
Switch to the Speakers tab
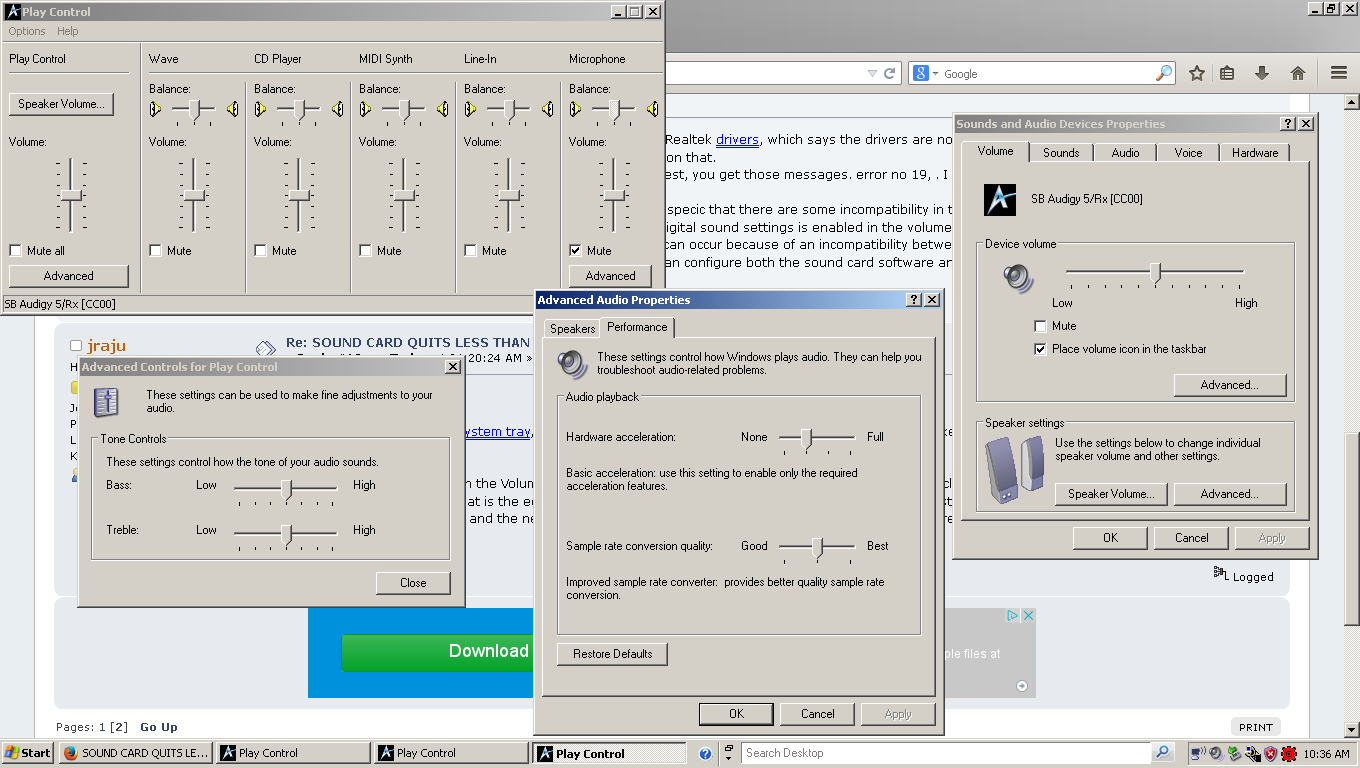point(572,328)
